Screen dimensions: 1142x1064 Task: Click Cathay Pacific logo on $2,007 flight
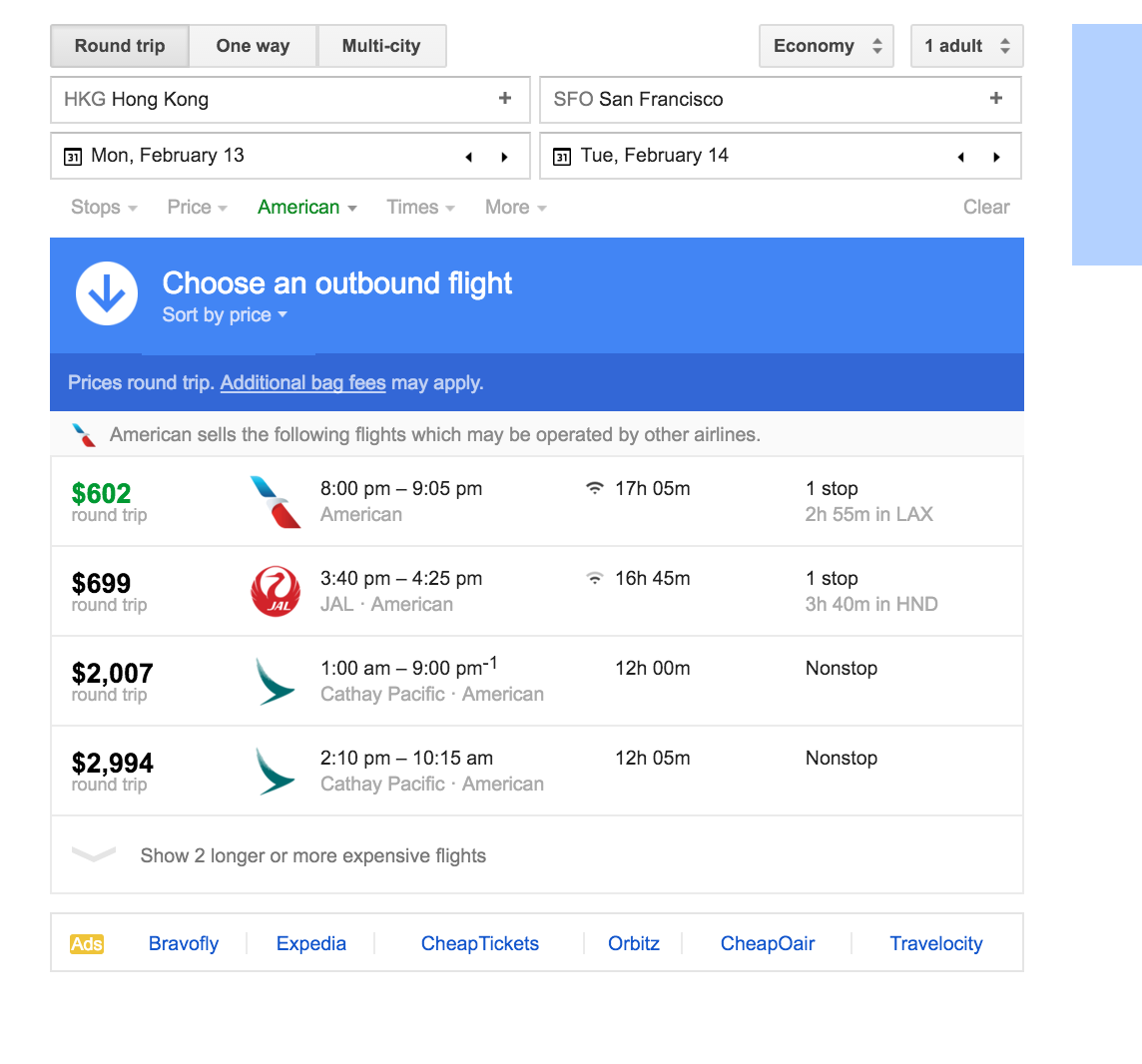coord(276,682)
